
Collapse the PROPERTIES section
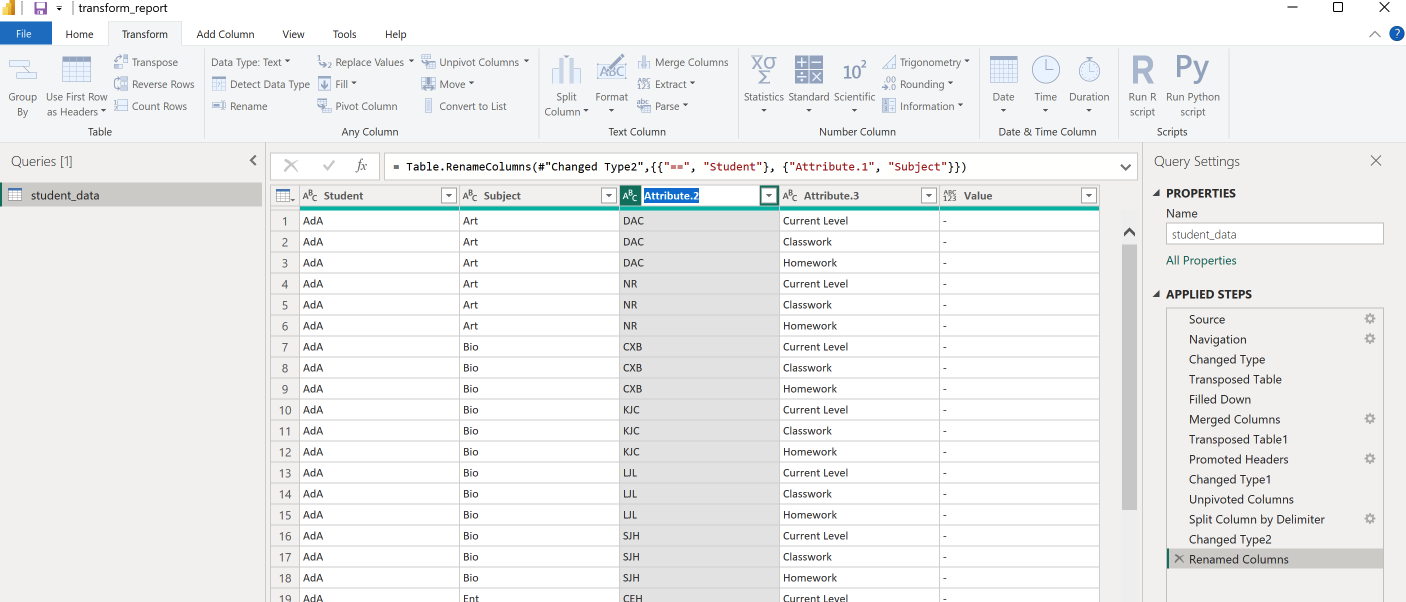pos(1158,193)
